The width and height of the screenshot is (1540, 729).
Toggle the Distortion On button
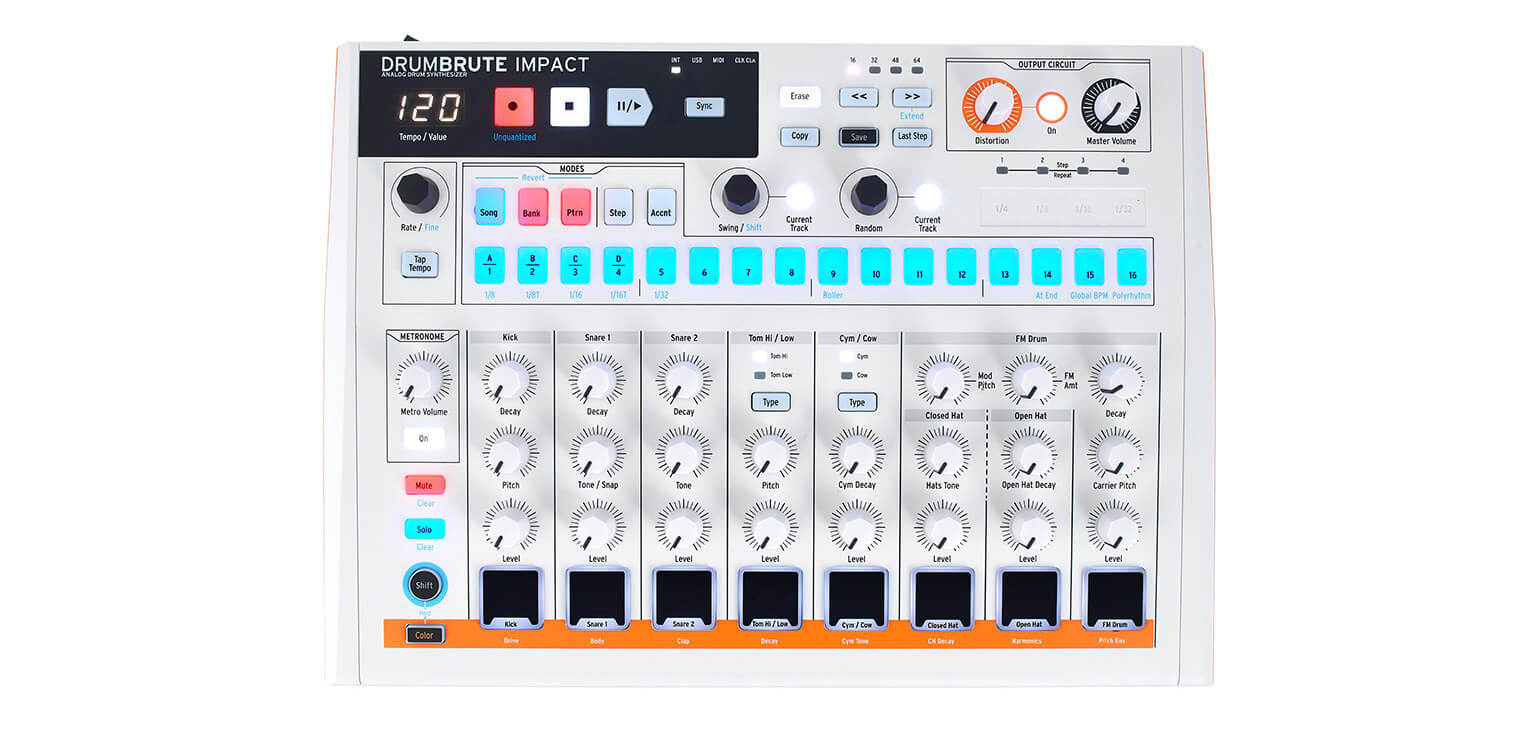pos(1051,107)
